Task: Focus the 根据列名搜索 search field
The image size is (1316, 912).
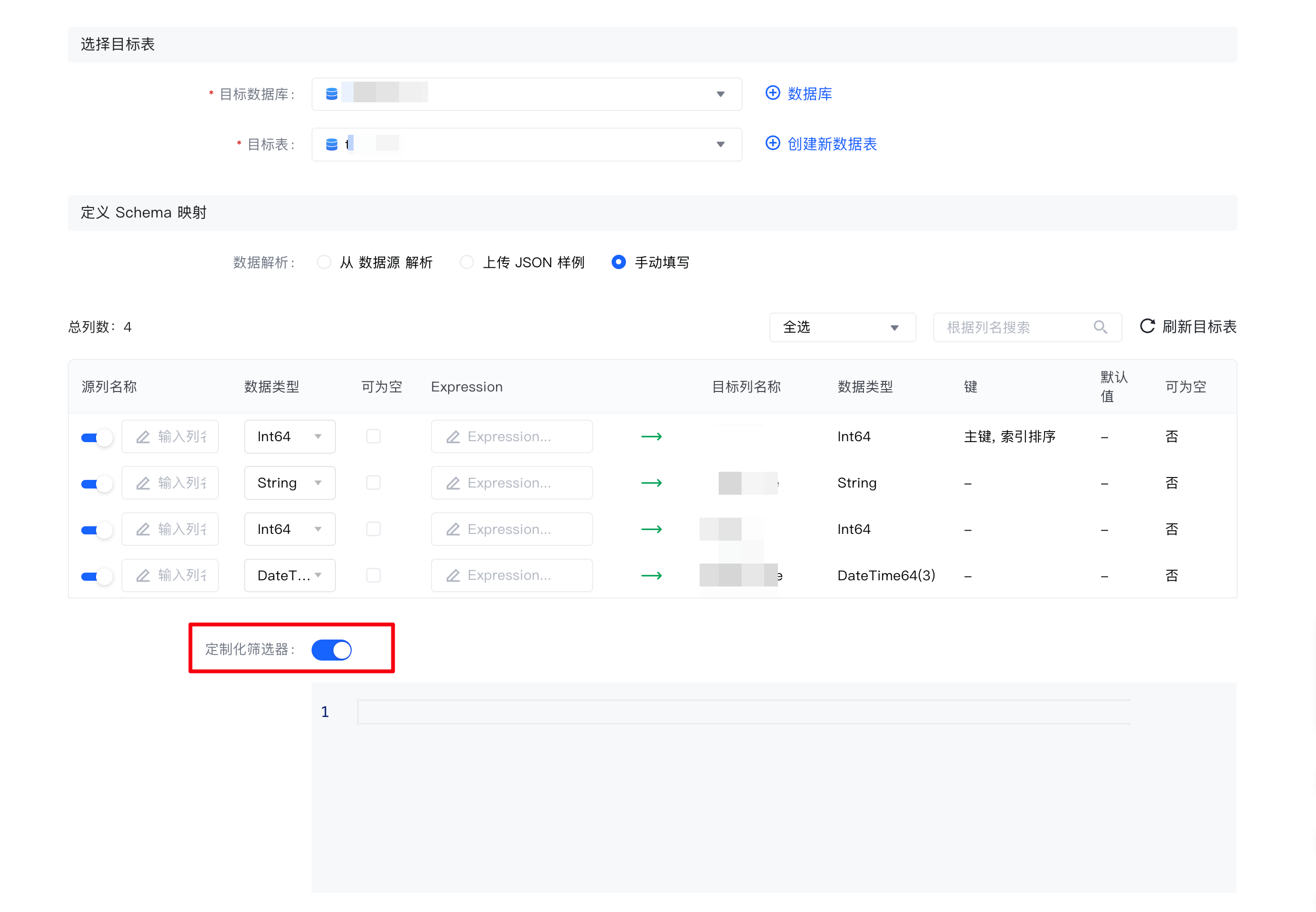Action: [1027, 327]
